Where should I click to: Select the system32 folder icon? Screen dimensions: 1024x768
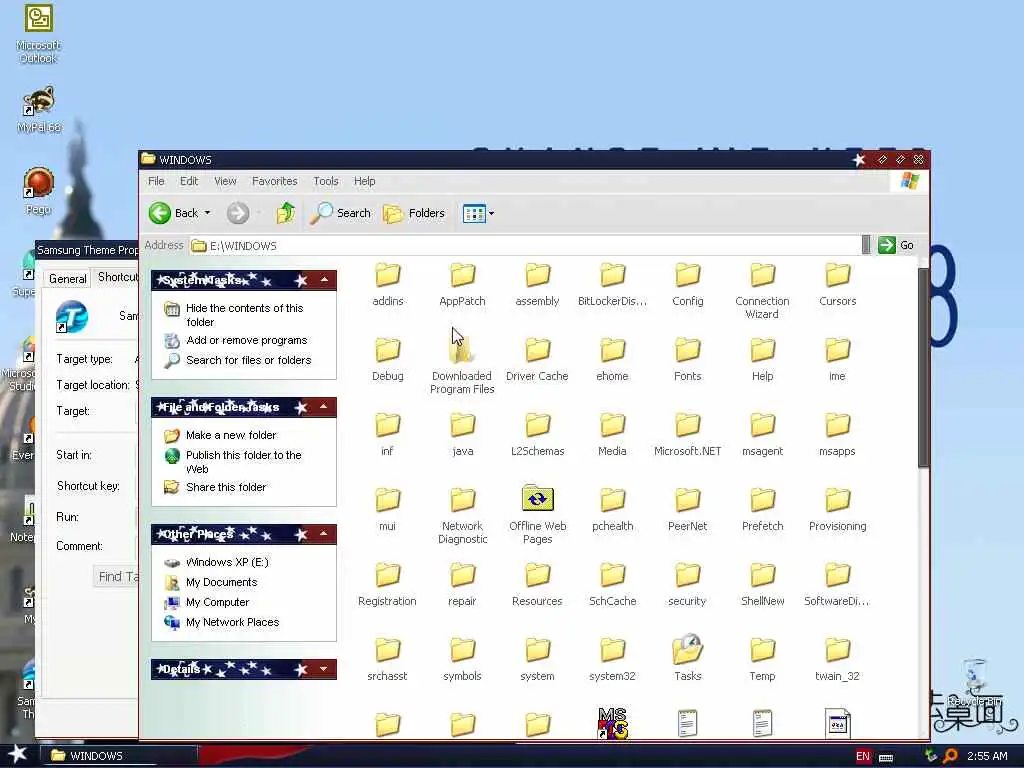613,651
